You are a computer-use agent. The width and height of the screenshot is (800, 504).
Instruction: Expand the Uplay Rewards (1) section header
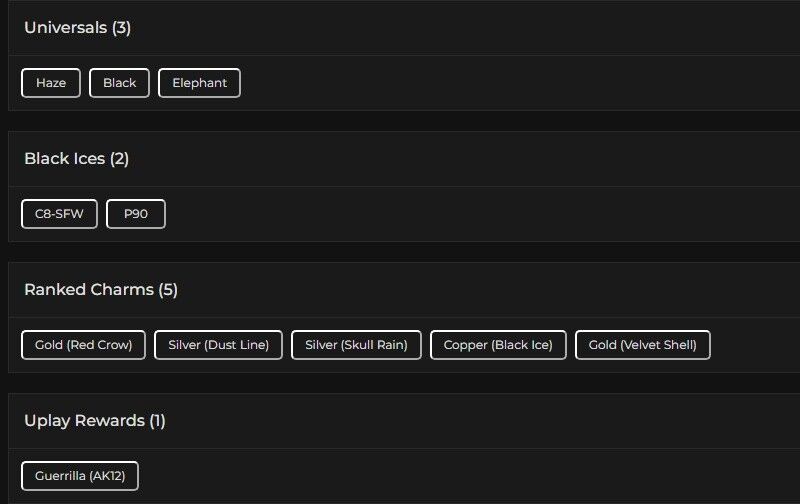(94, 421)
